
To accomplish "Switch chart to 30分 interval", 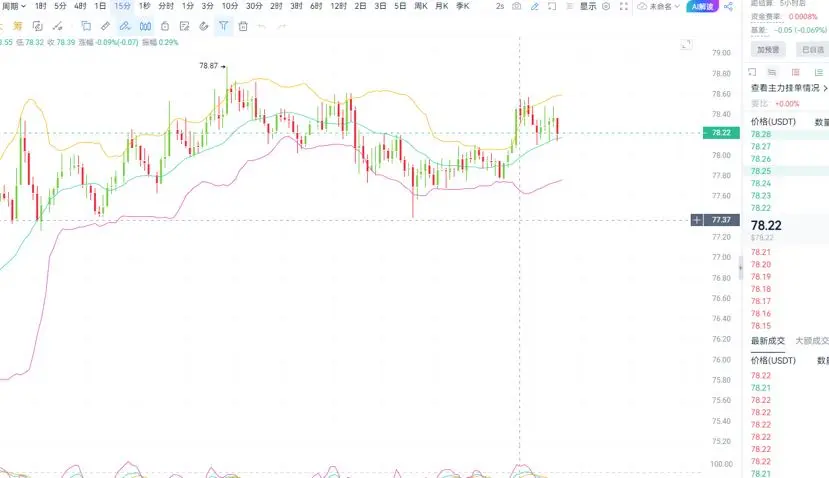I will click(254, 6).
